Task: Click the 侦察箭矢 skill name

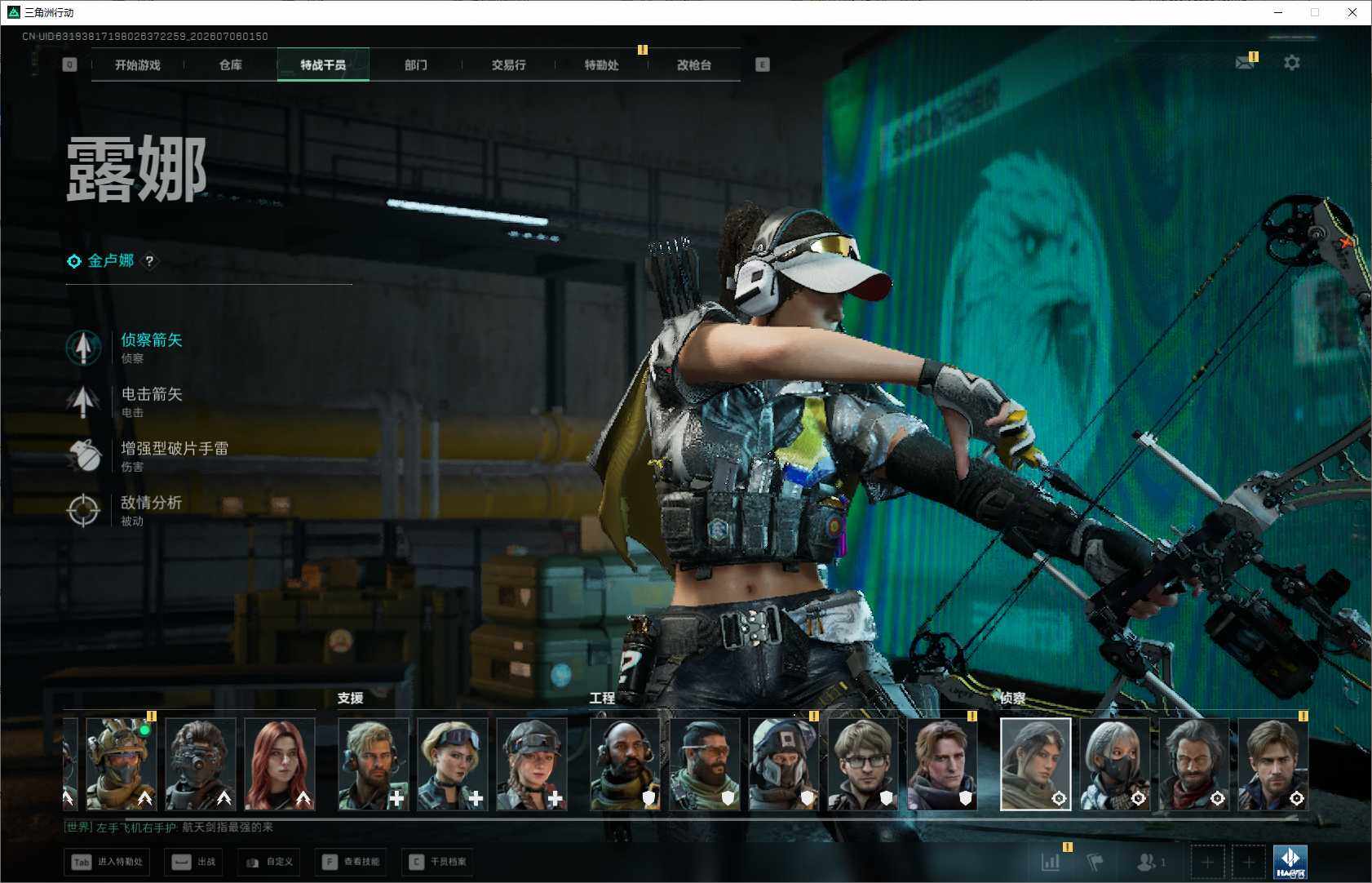Action: pos(152,340)
